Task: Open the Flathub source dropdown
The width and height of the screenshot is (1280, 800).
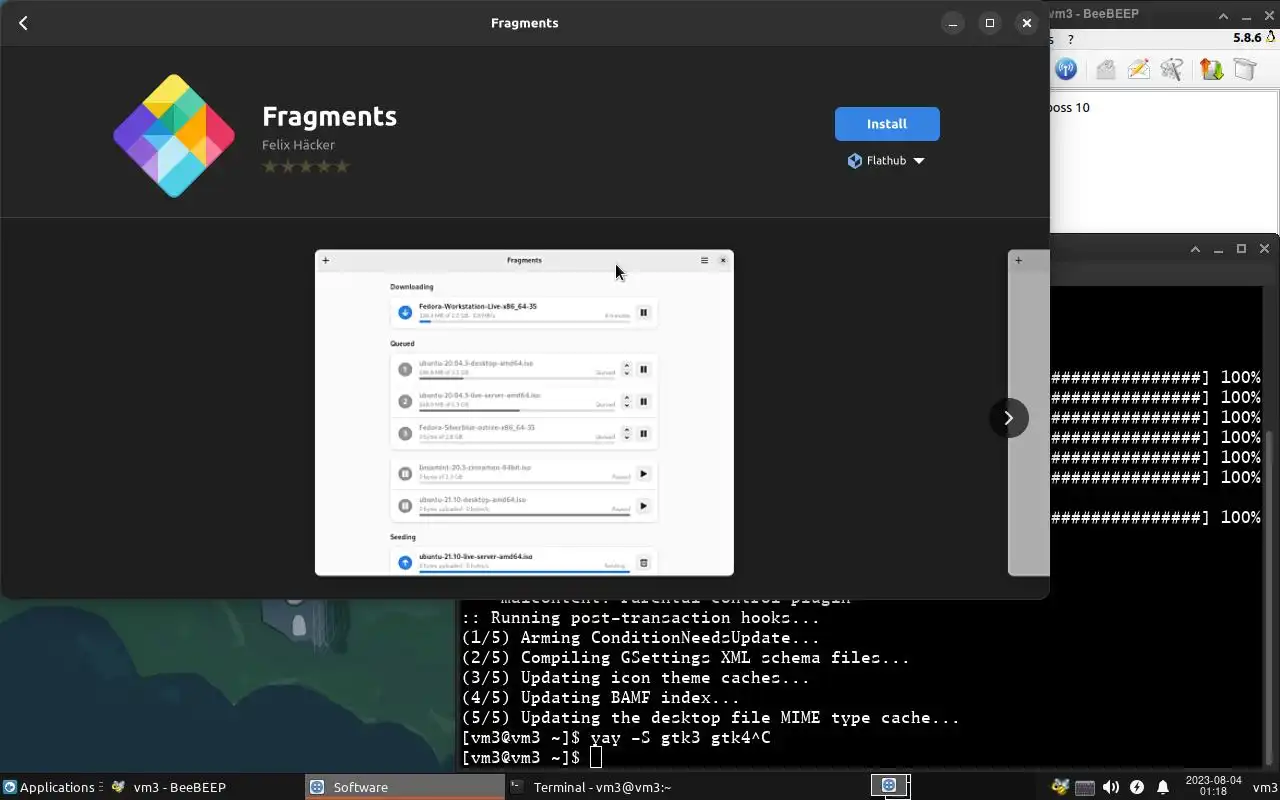Action: [886, 160]
